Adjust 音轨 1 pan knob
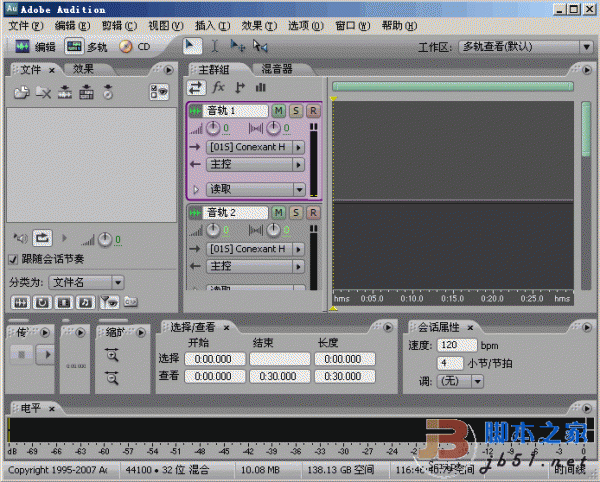 point(273,128)
